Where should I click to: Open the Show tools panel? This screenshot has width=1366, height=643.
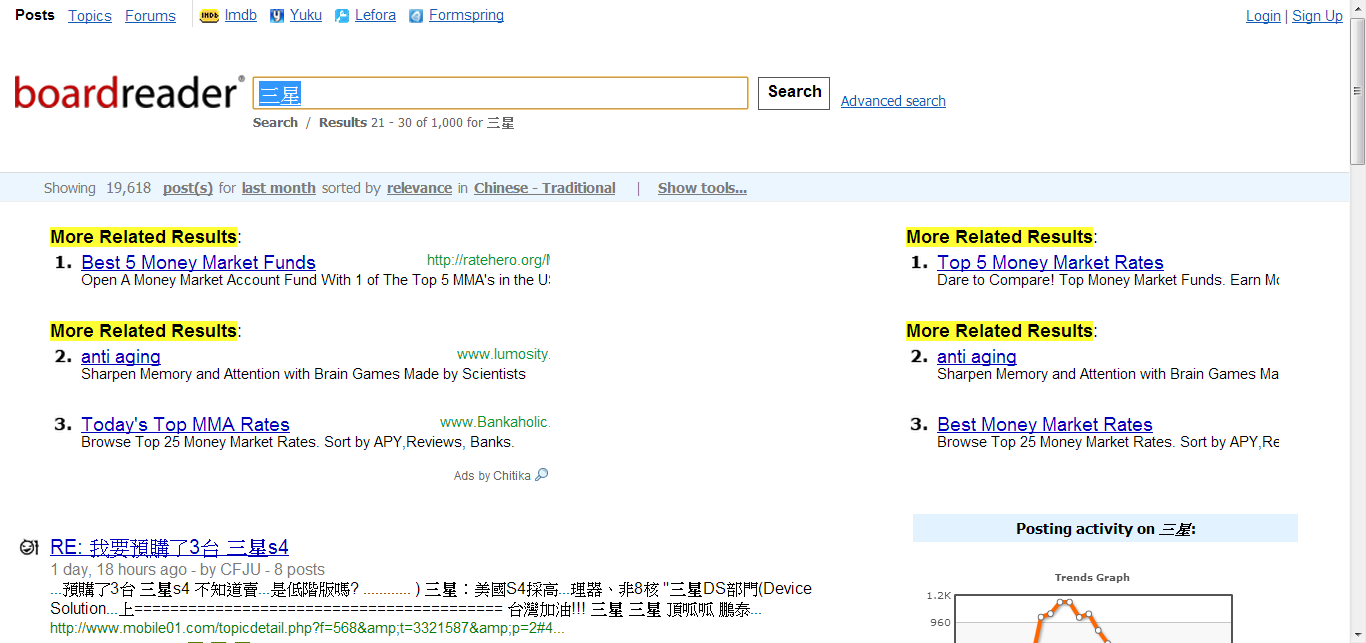[701, 187]
